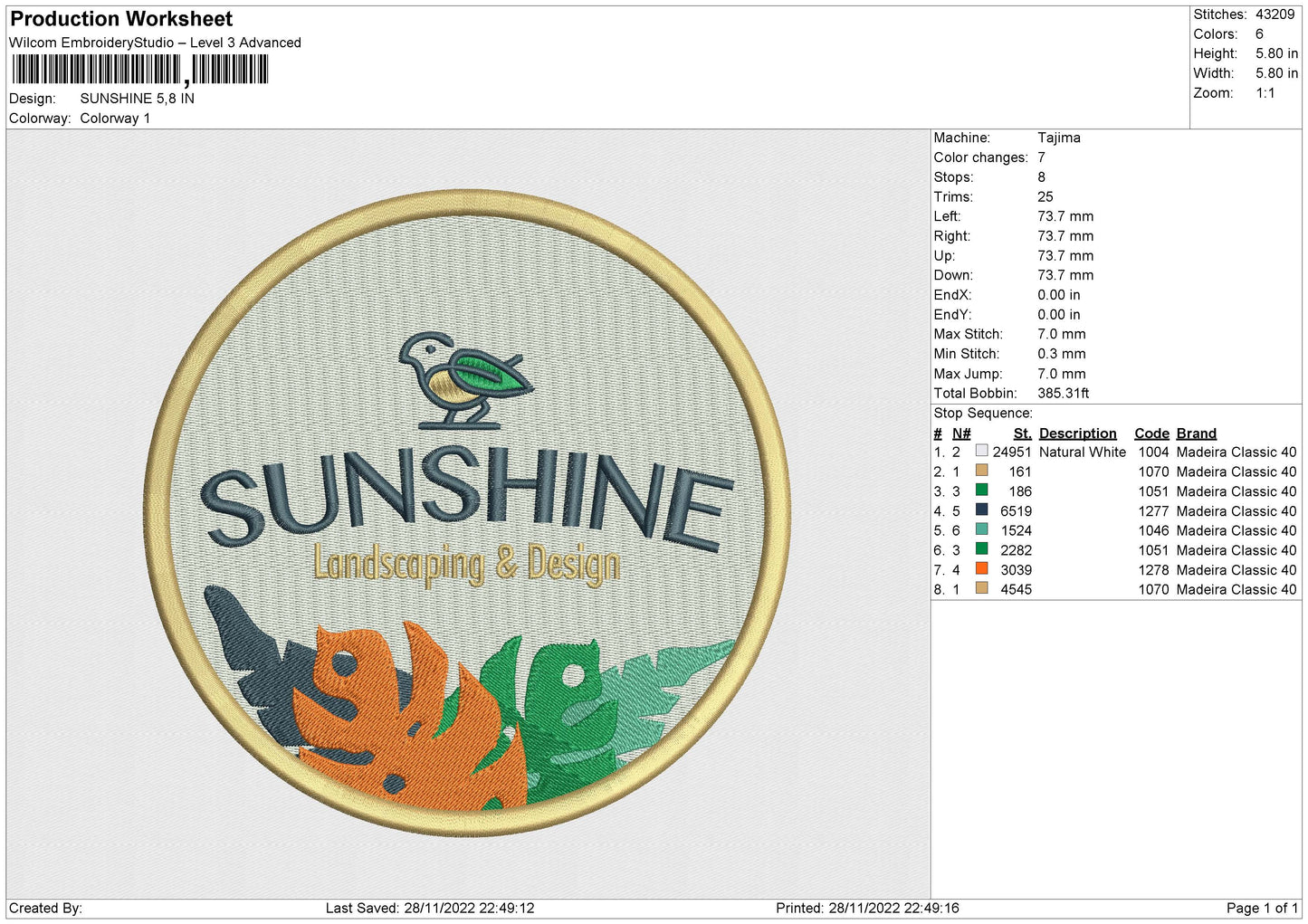Screen dimensions: 1308x924
Task: Click the tan swatch in stop row 8
Action: point(981,589)
